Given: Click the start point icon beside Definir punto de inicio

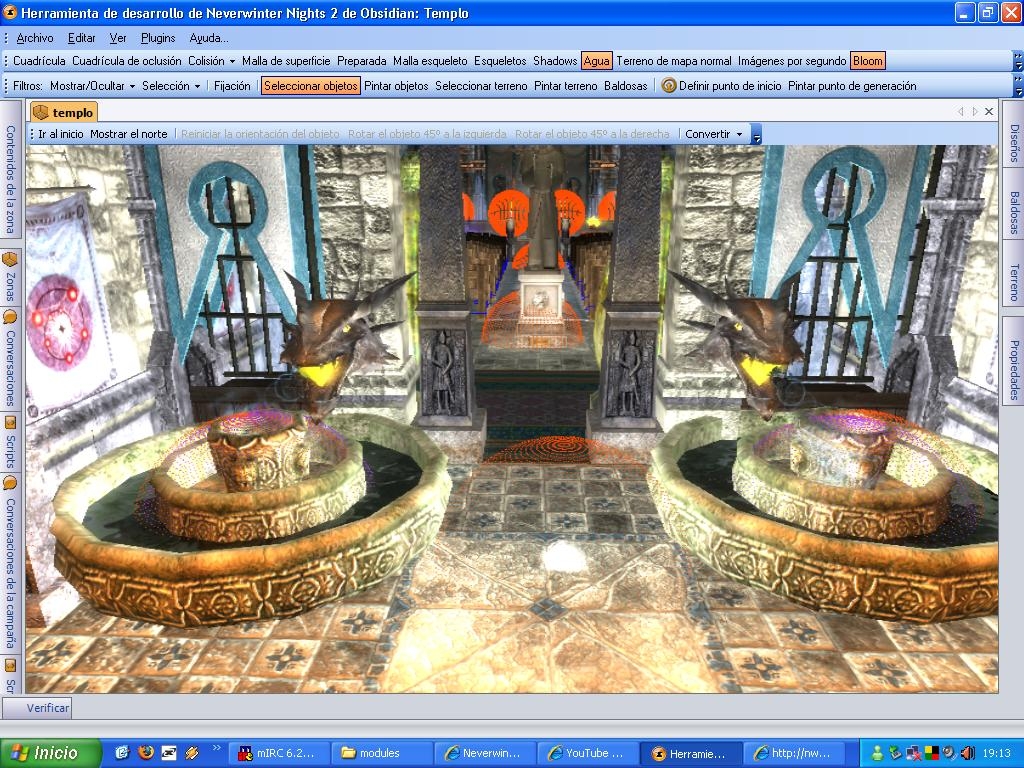Looking at the screenshot, I should tap(669, 86).
